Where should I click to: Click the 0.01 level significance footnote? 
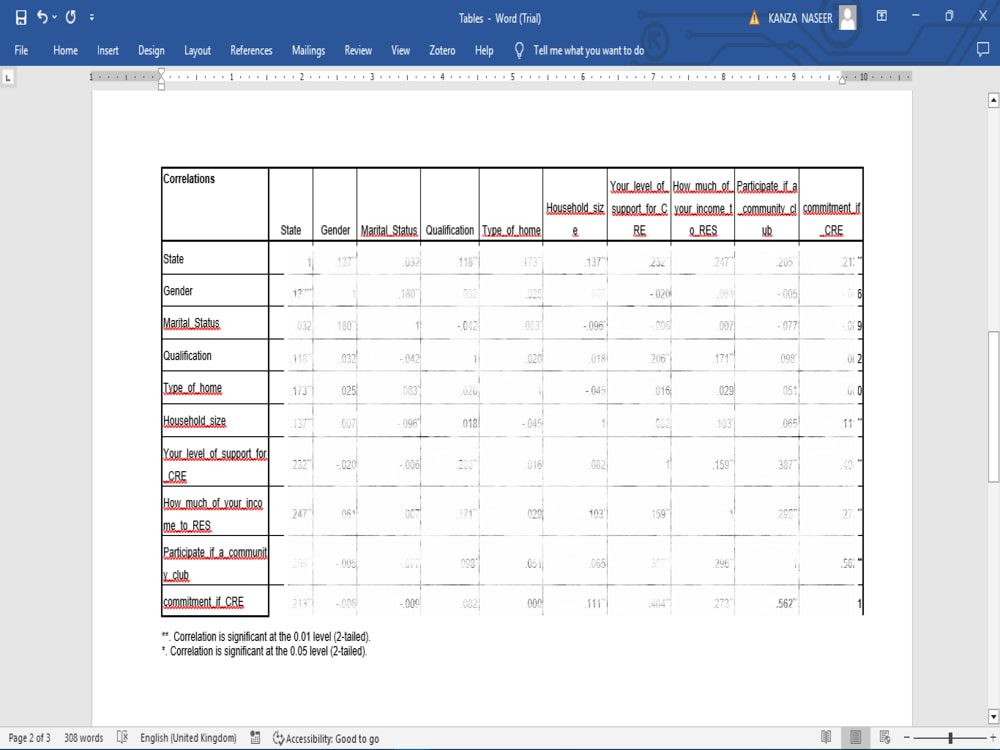pos(266,636)
